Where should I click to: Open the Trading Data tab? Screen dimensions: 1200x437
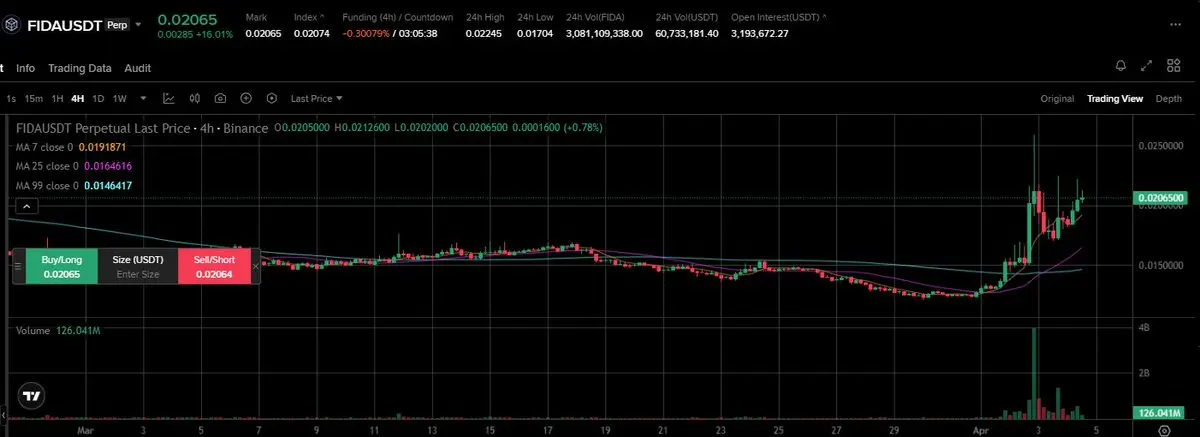tap(80, 68)
